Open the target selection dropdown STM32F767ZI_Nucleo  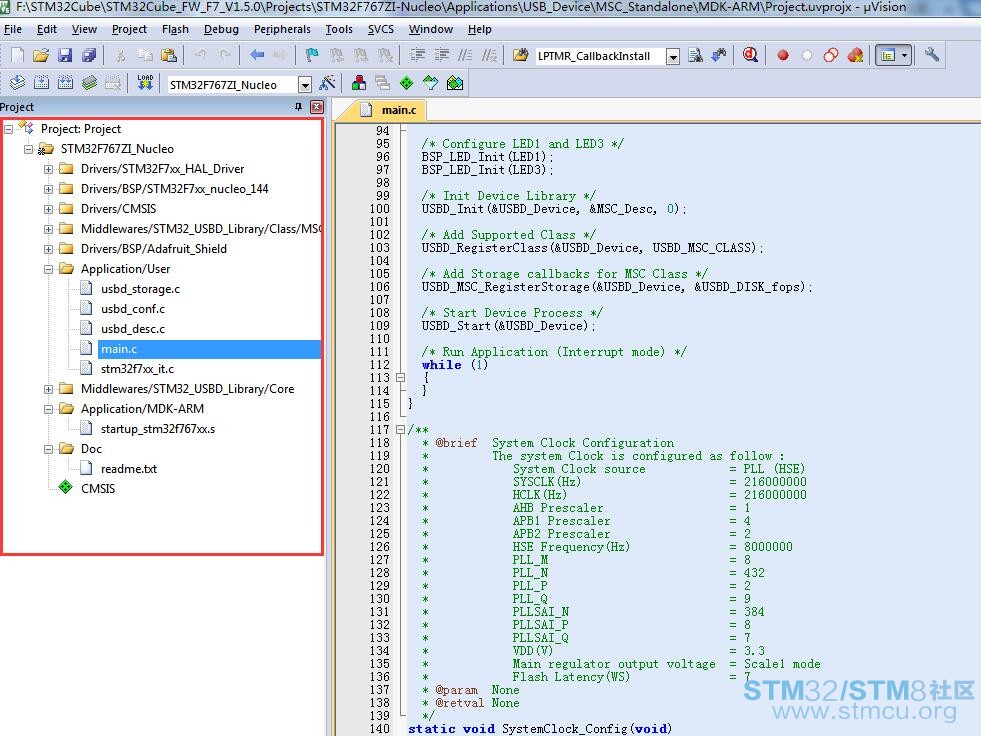coord(305,84)
